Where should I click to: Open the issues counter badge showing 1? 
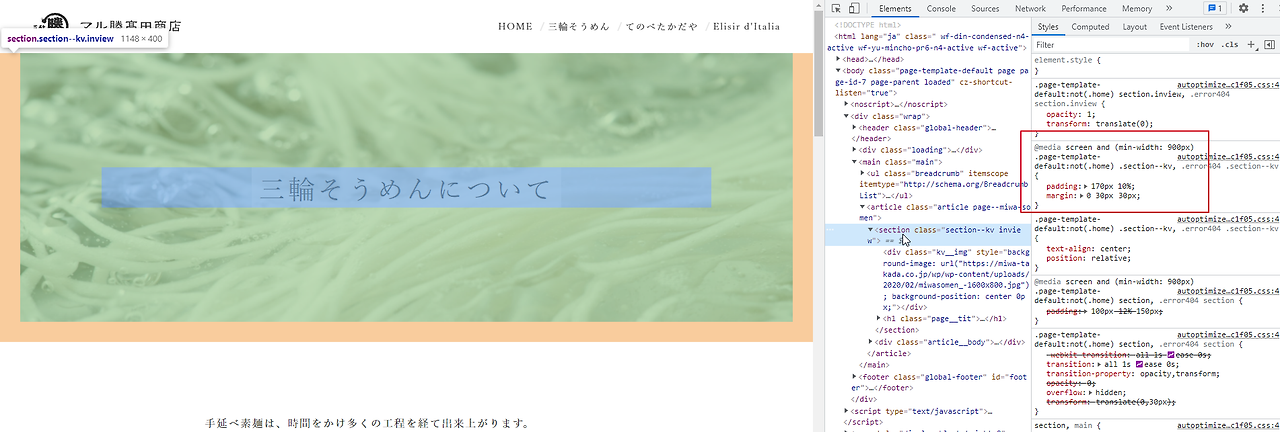1215,8
